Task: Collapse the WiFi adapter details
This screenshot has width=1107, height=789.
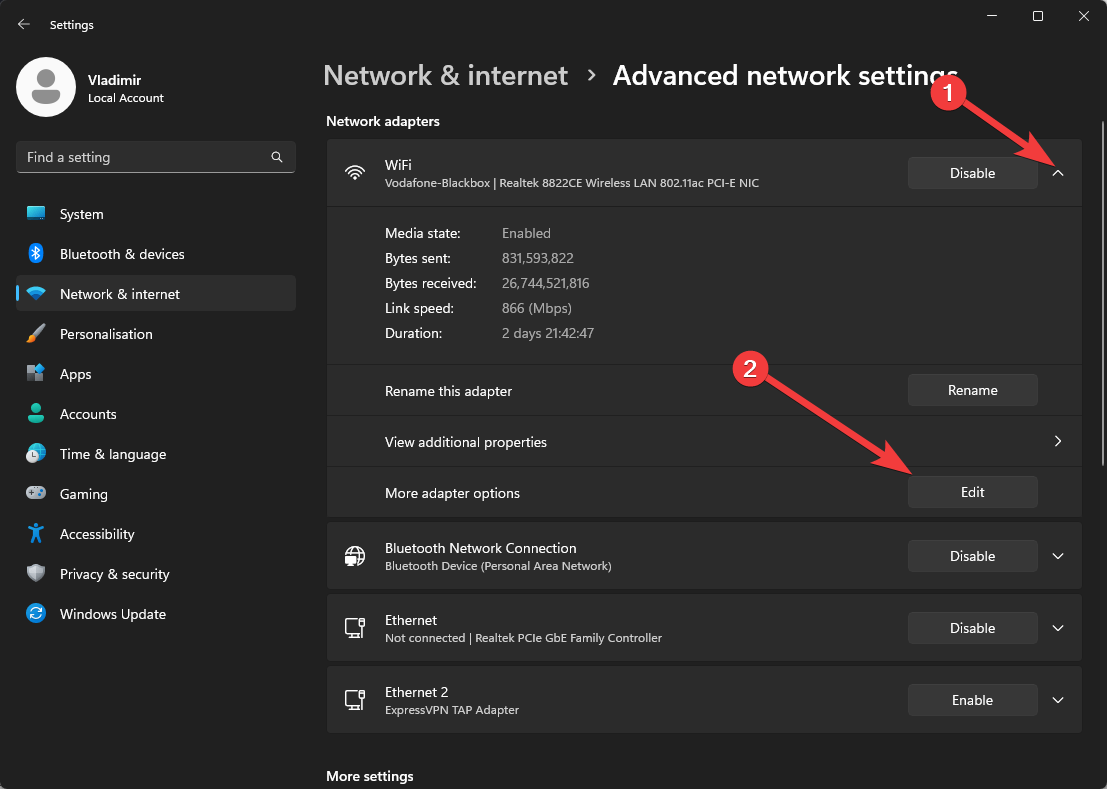Action: (1058, 173)
